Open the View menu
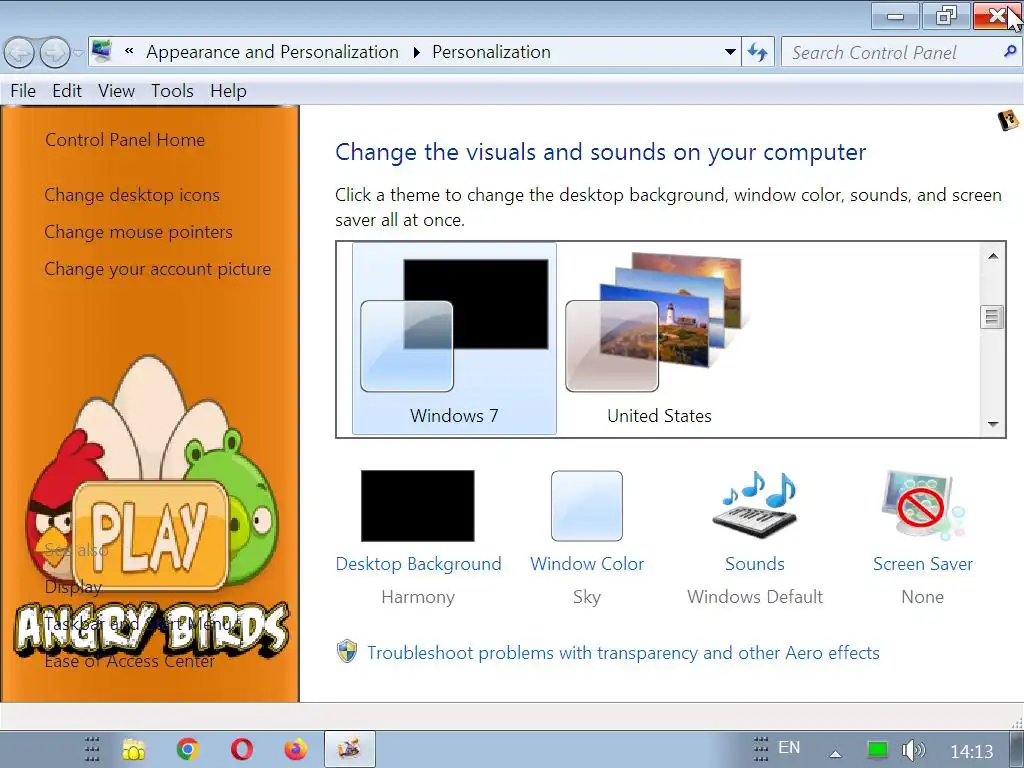The height and width of the screenshot is (768, 1024). 116,91
